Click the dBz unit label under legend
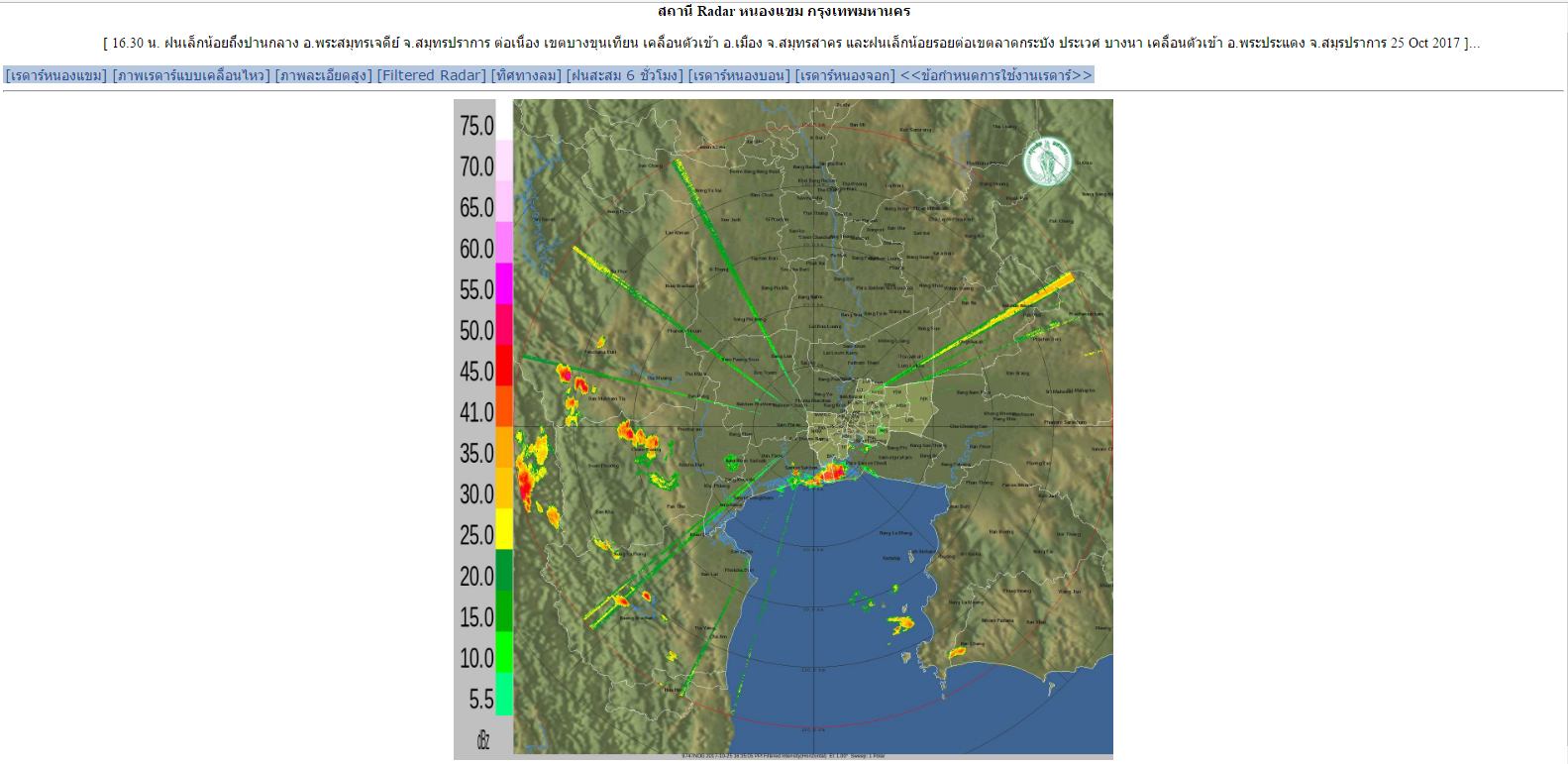This screenshot has width=1568, height=764. (x=483, y=740)
